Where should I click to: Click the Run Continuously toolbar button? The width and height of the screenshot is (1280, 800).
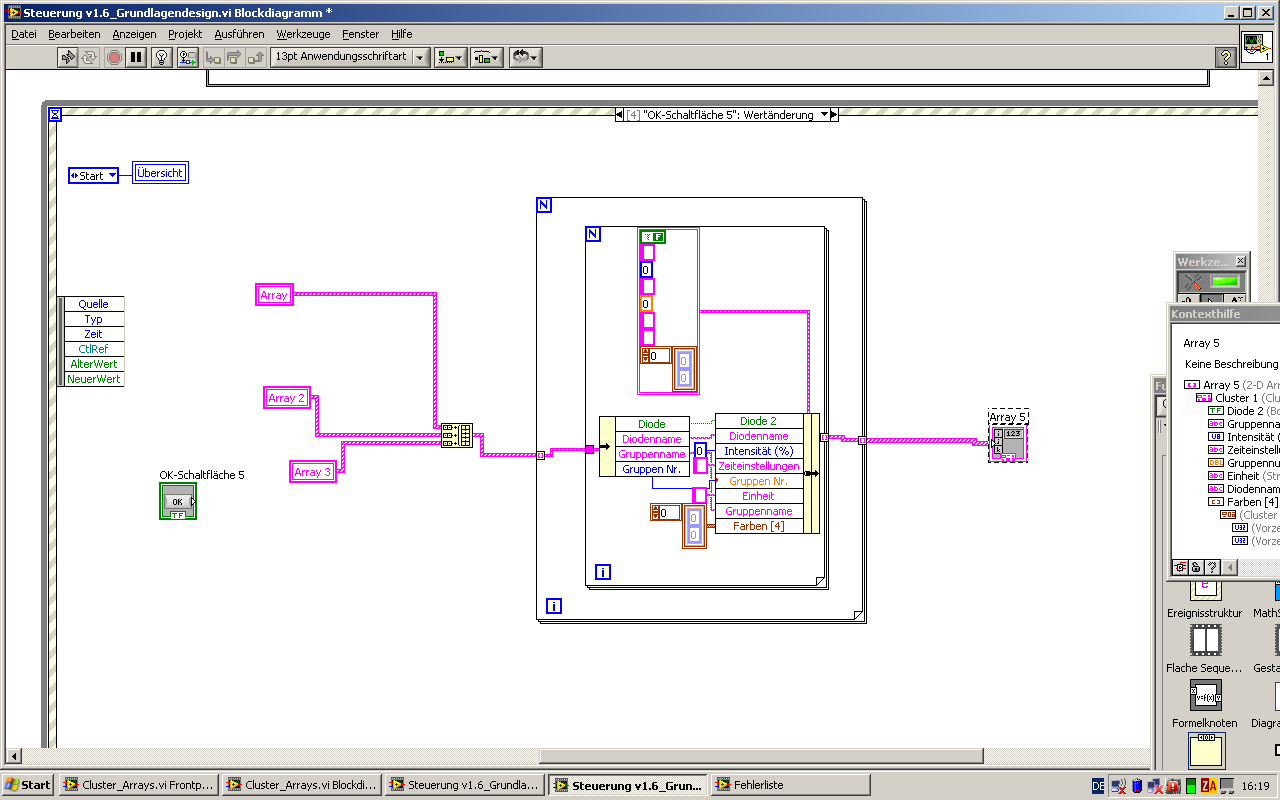pos(91,58)
